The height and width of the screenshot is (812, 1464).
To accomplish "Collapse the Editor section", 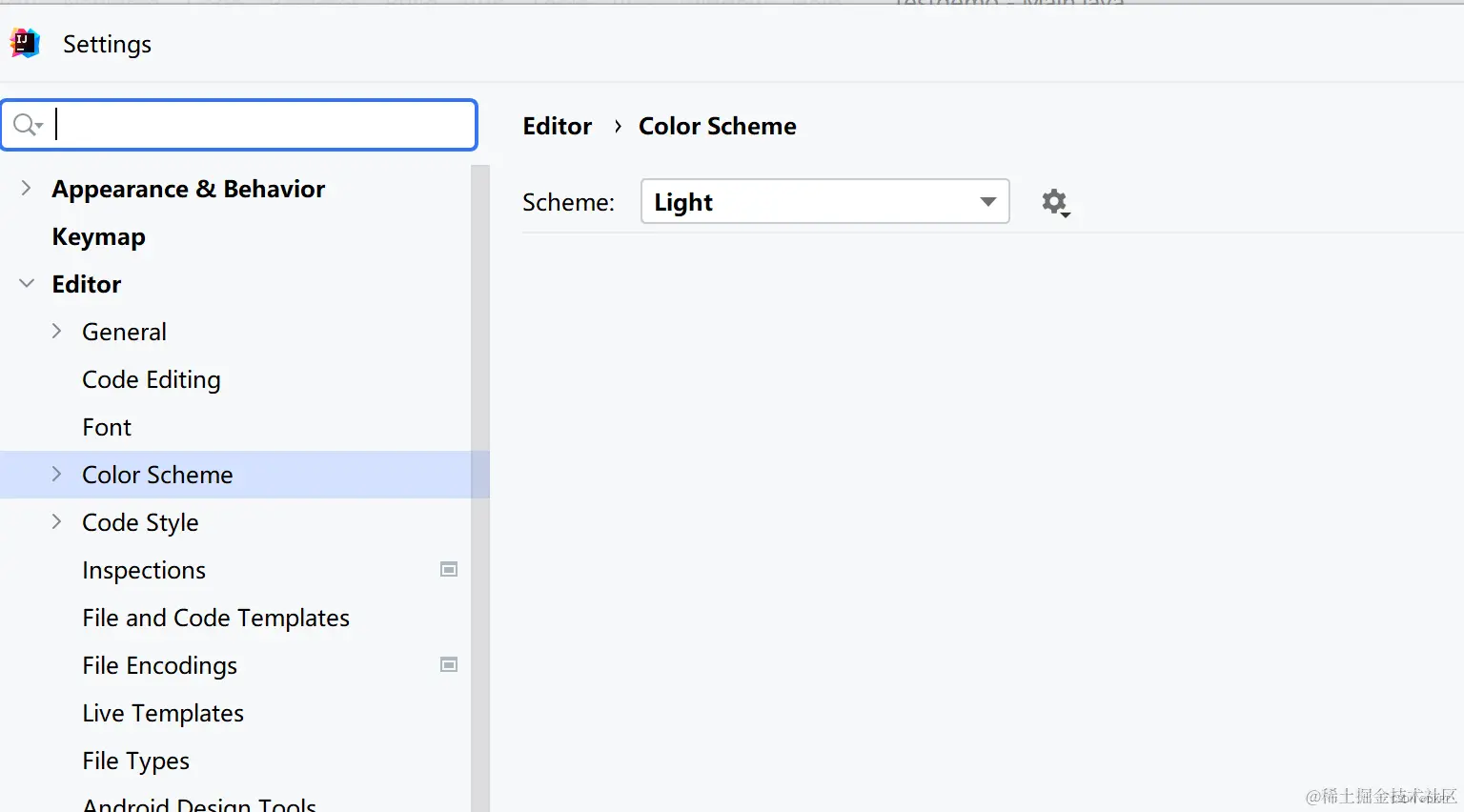I will click(x=27, y=284).
